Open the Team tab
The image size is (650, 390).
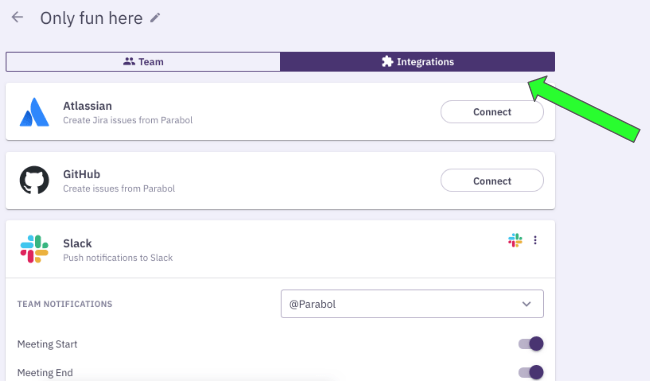[143, 62]
